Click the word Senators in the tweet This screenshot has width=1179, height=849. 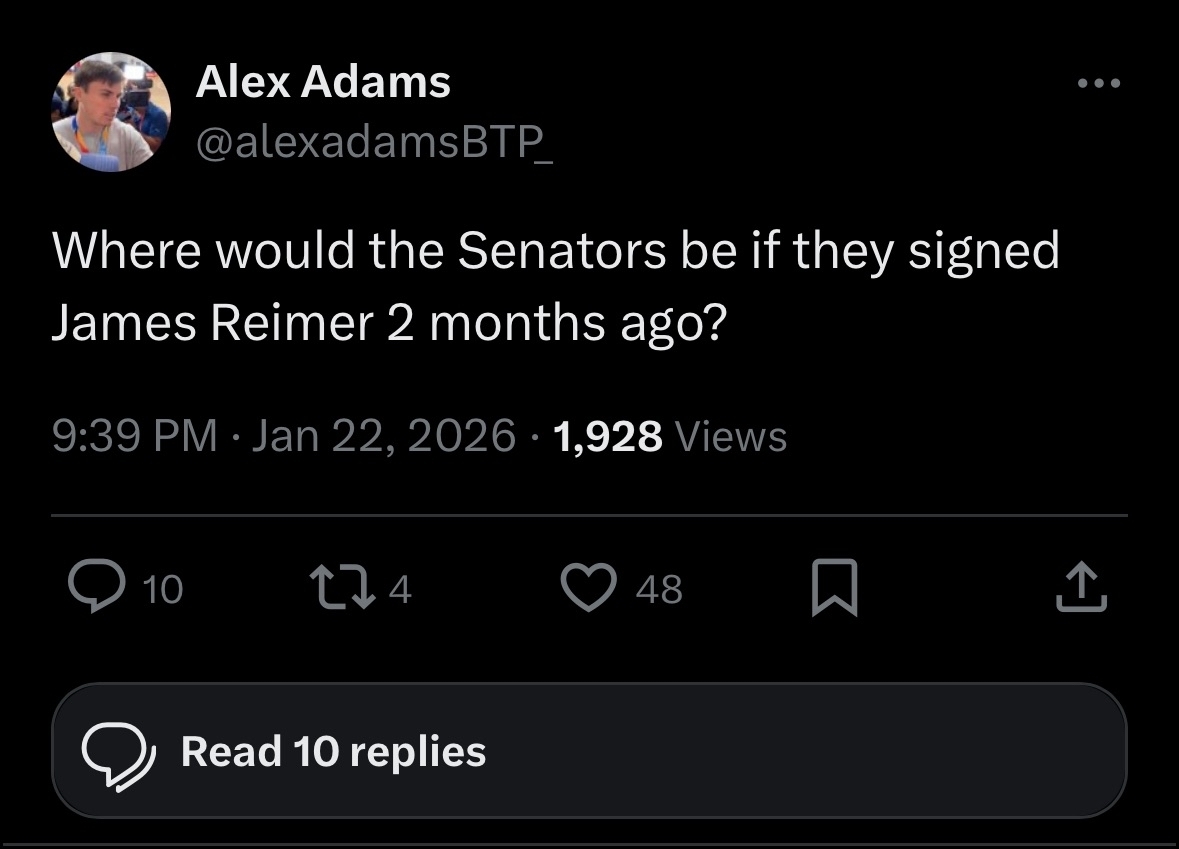point(561,250)
